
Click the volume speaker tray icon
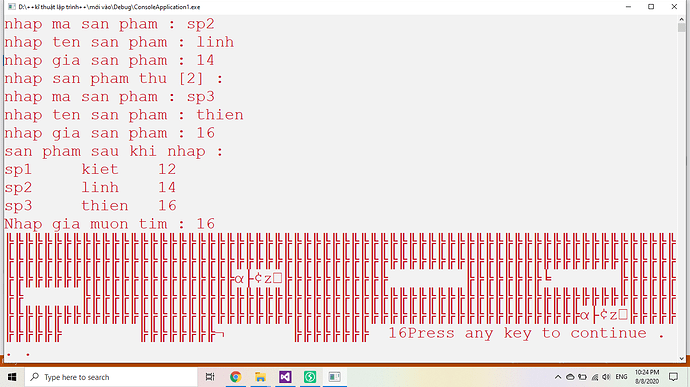606,377
